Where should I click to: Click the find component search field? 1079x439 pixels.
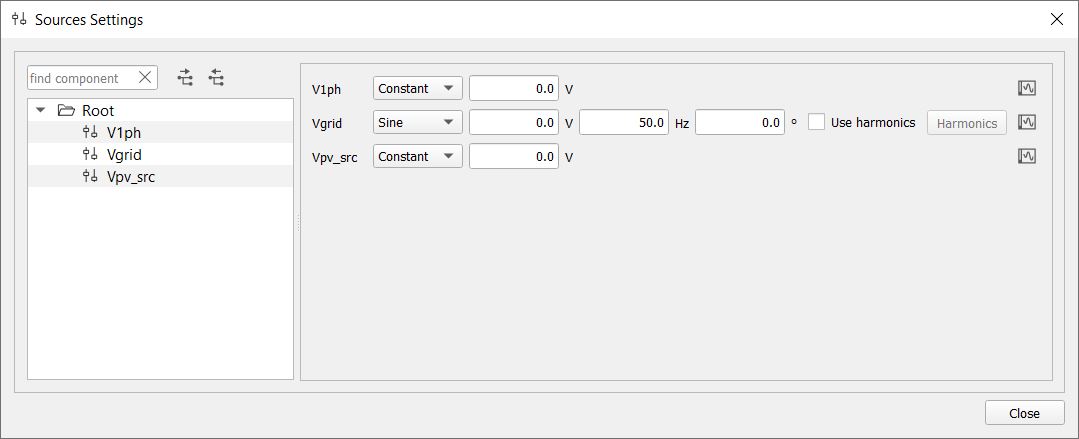(x=80, y=78)
